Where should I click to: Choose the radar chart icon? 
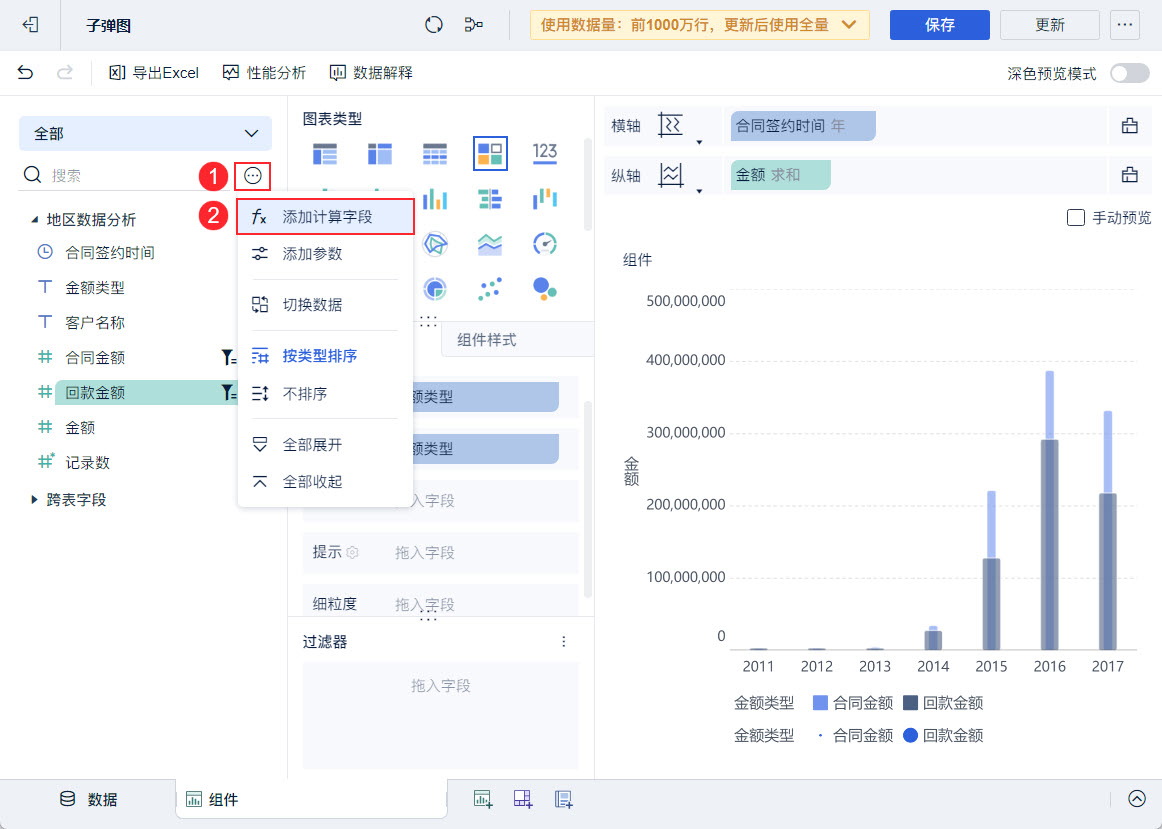point(435,244)
